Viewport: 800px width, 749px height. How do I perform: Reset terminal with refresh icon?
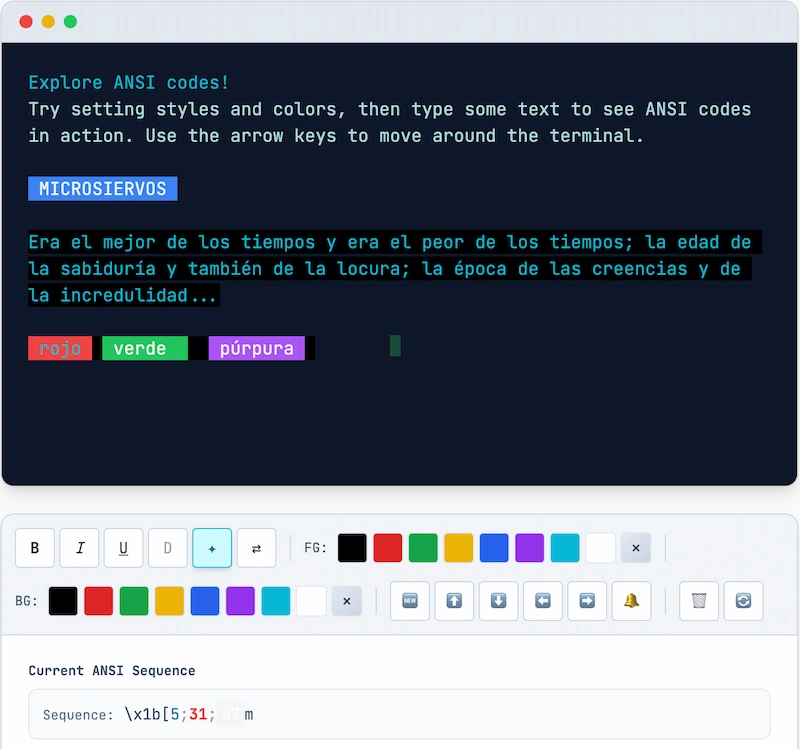(743, 601)
